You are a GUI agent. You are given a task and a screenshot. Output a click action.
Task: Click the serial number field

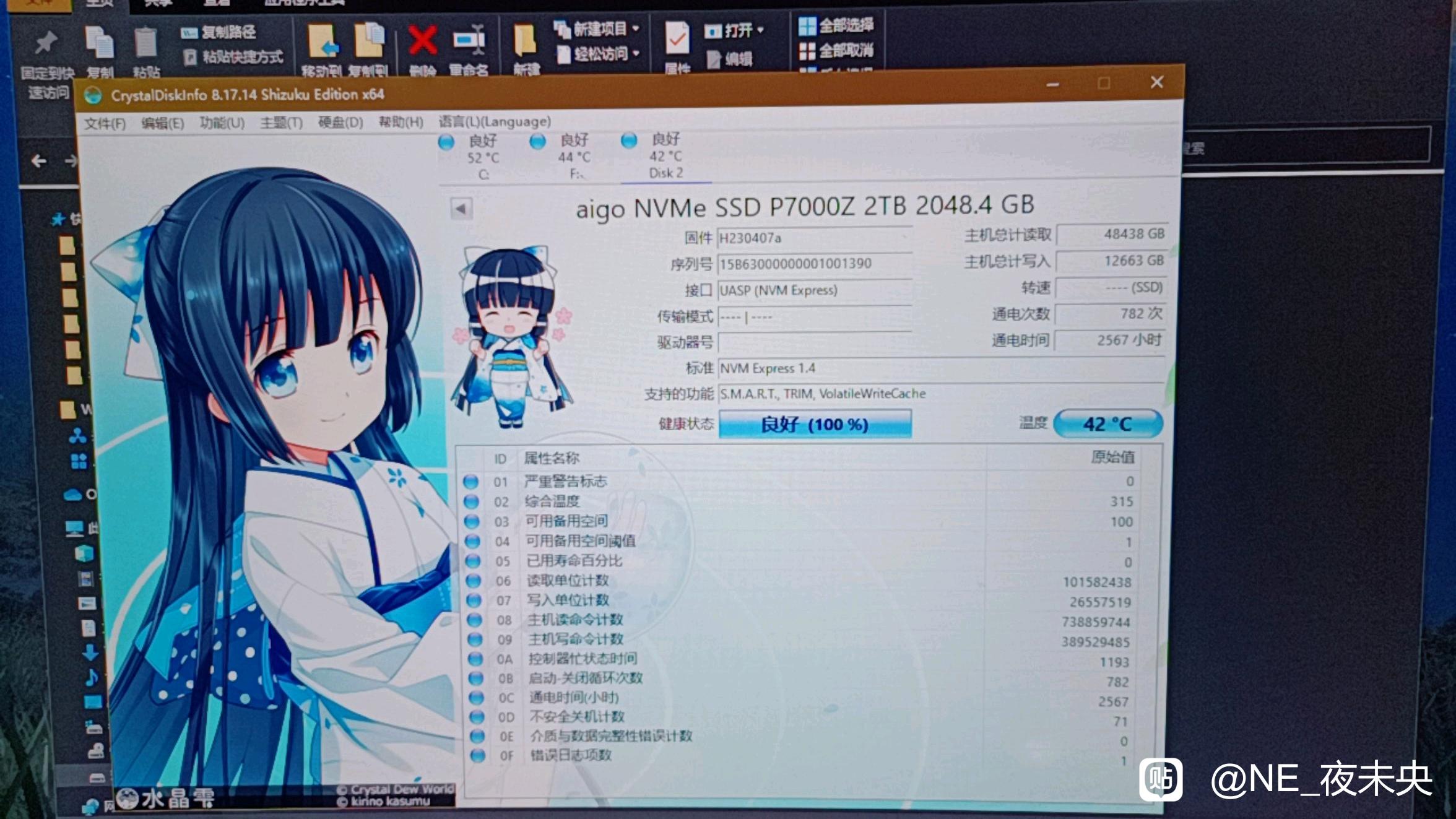click(x=814, y=264)
